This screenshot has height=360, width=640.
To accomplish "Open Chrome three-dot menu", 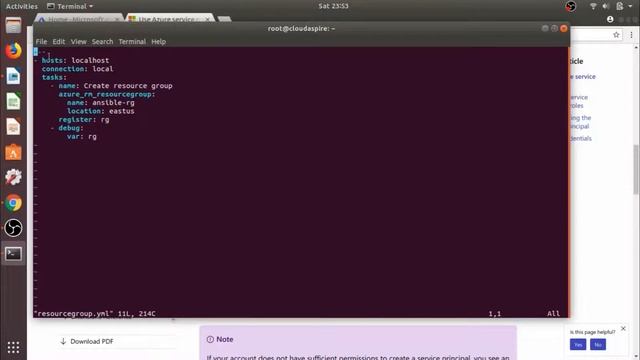I will [x=631, y=35].
